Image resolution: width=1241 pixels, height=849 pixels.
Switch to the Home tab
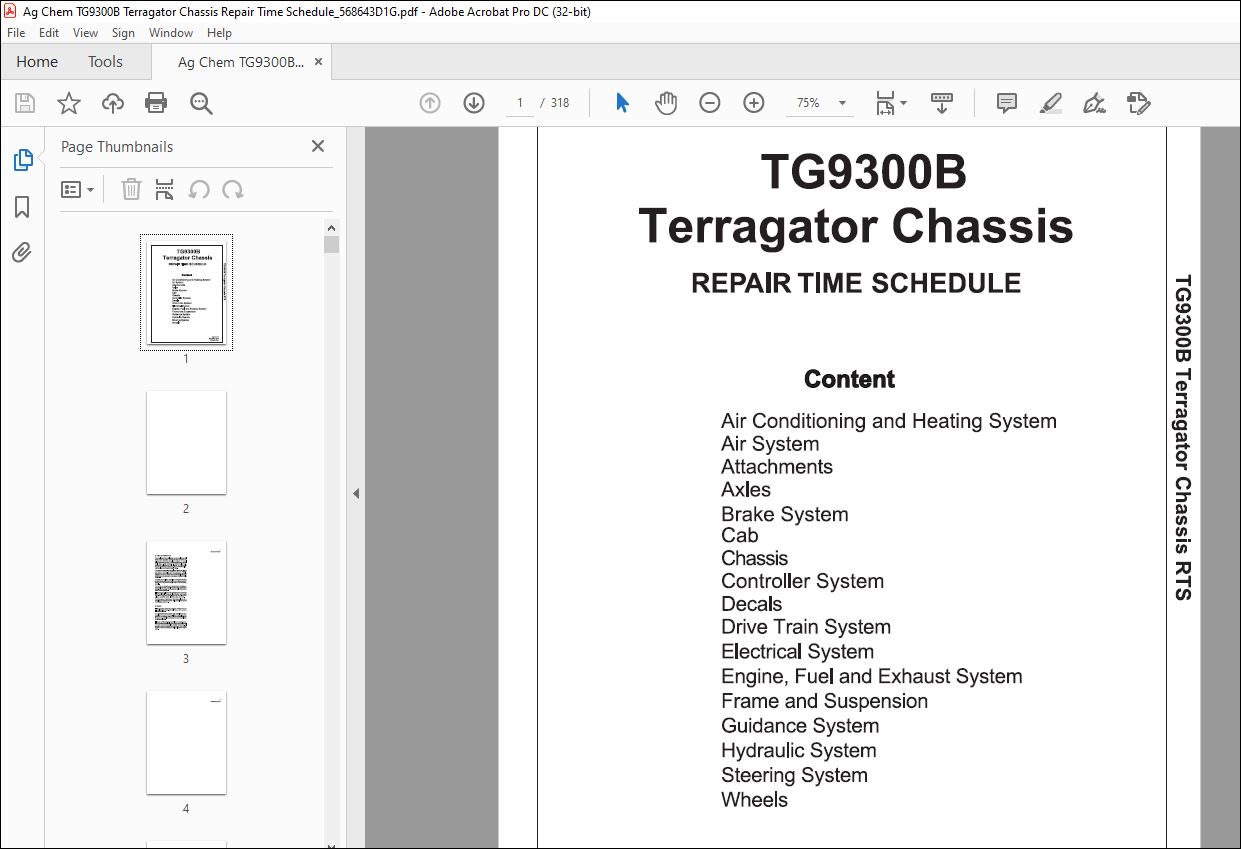pyautogui.click(x=37, y=62)
